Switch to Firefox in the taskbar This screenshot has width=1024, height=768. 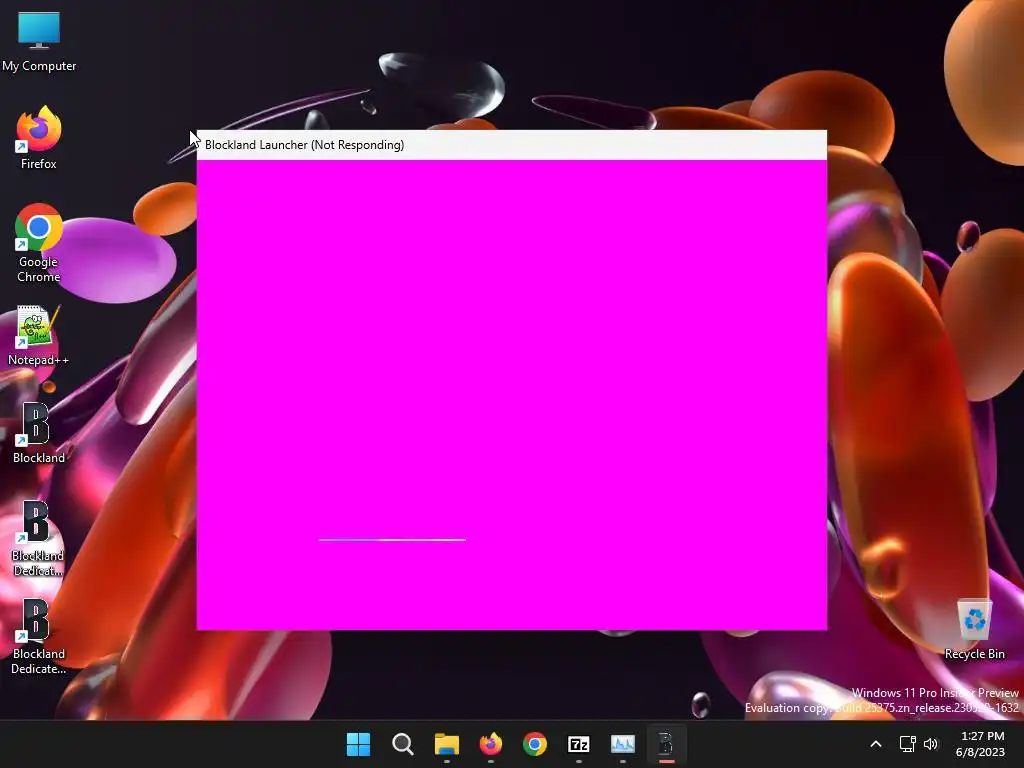(x=490, y=744)
